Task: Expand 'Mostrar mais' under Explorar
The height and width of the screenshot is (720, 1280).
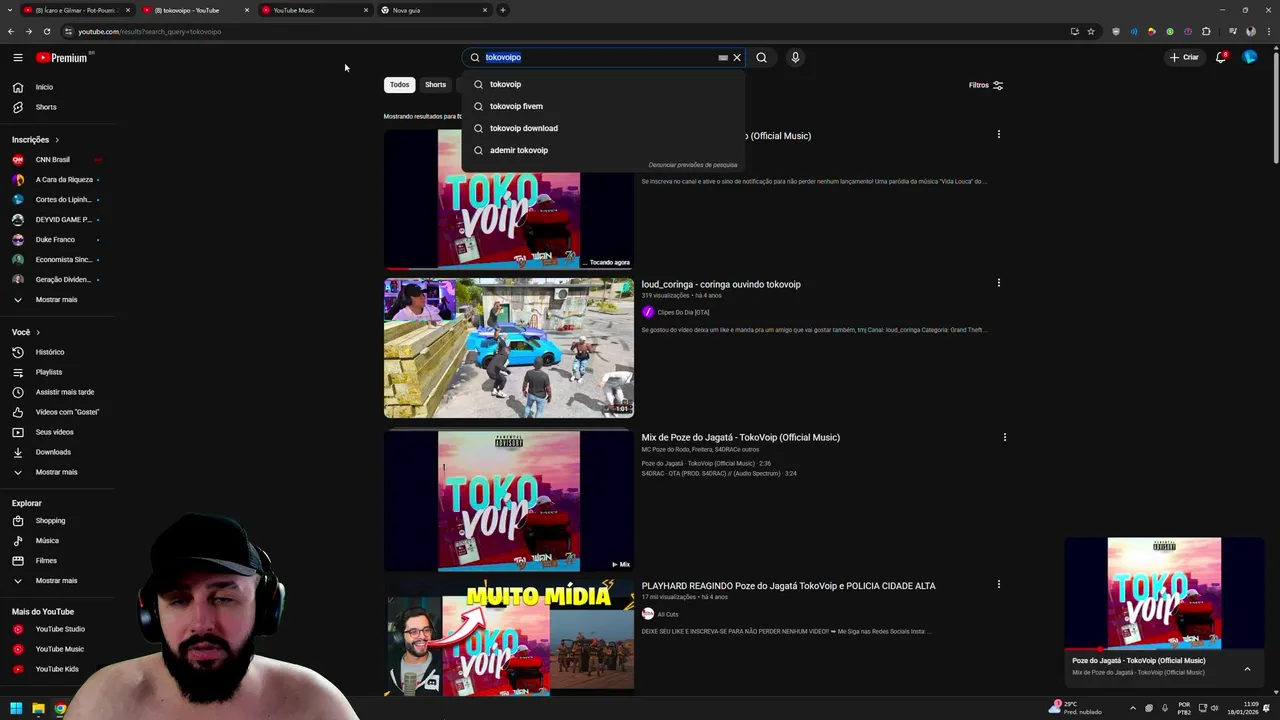Action: (x=57, y=581)
